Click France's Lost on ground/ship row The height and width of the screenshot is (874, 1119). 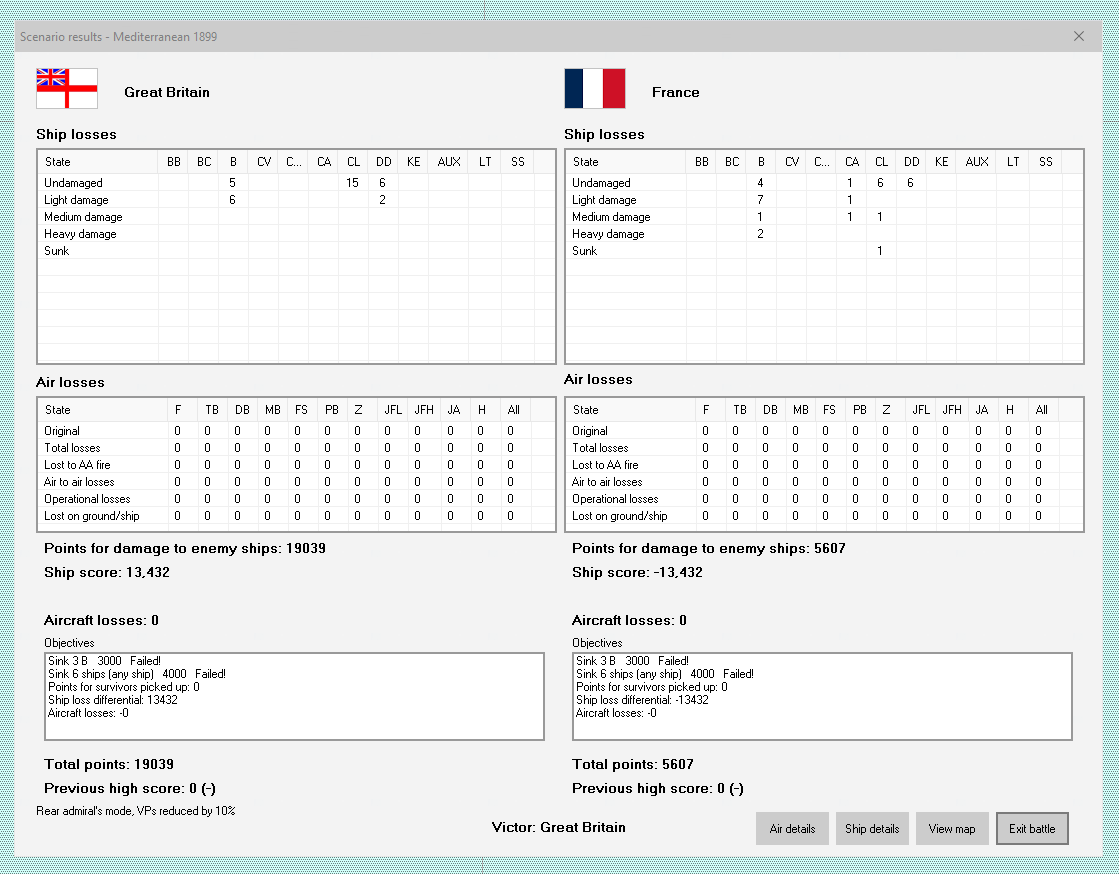[x=824, y=516]
